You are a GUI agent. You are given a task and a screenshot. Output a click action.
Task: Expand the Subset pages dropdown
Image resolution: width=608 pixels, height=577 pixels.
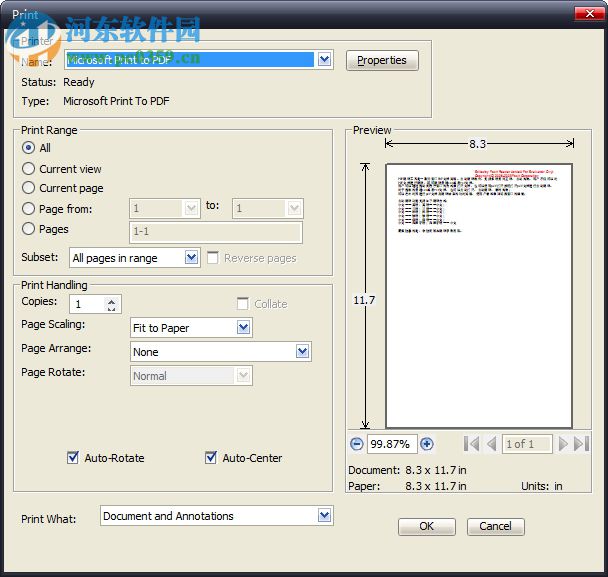(x=192, y=258)
